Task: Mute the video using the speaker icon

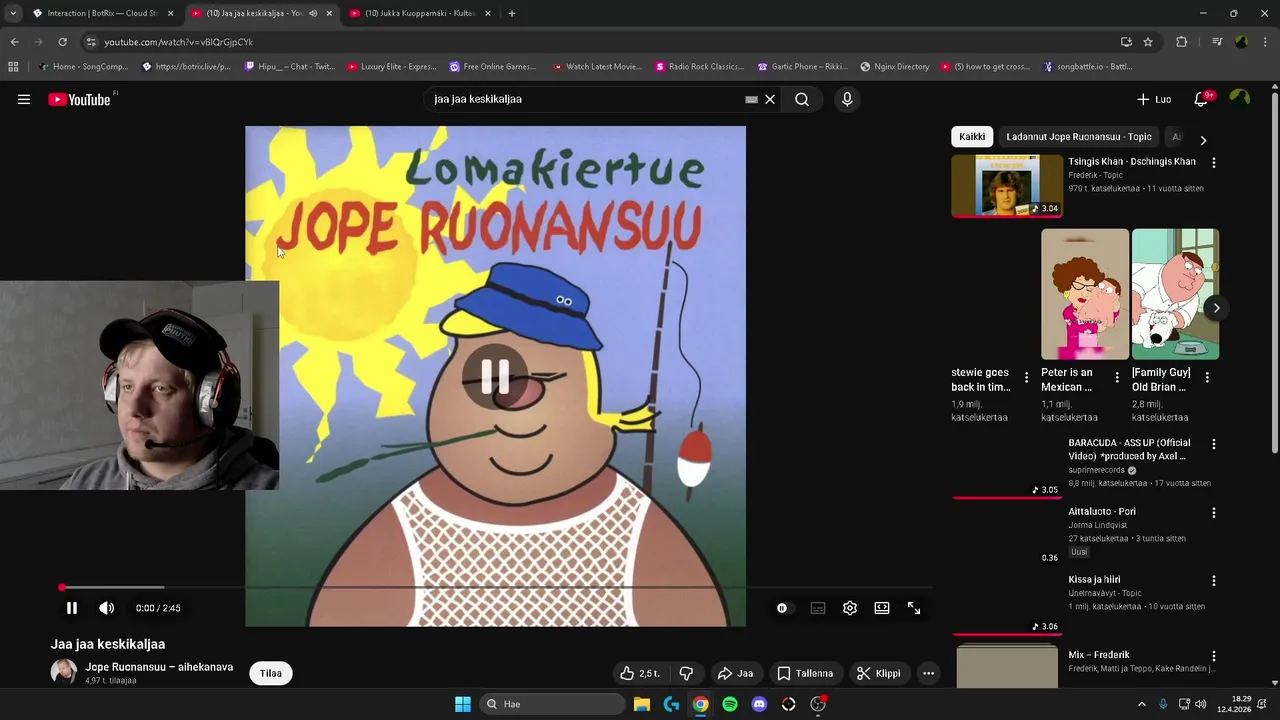Action: [107, 608]
